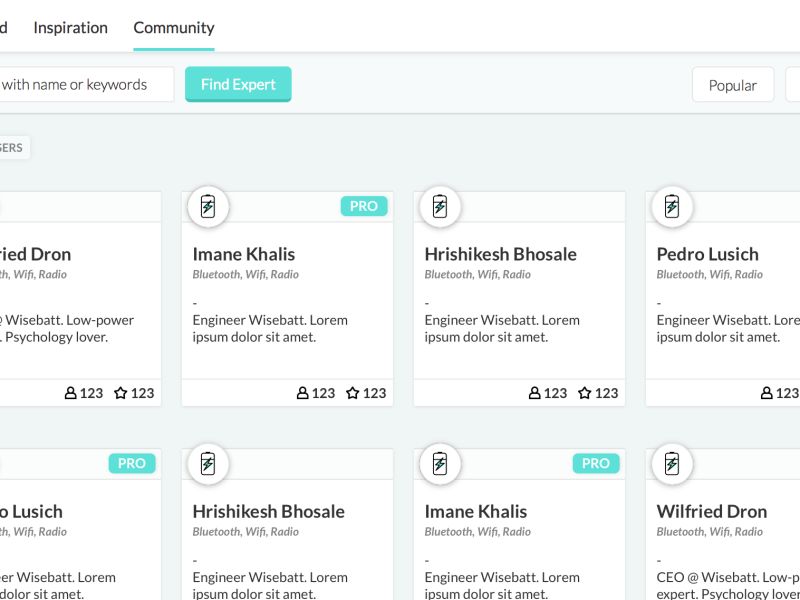
Task: Click PRO badge on lower Imane Khalis card
Action: (x=596, y=463)
